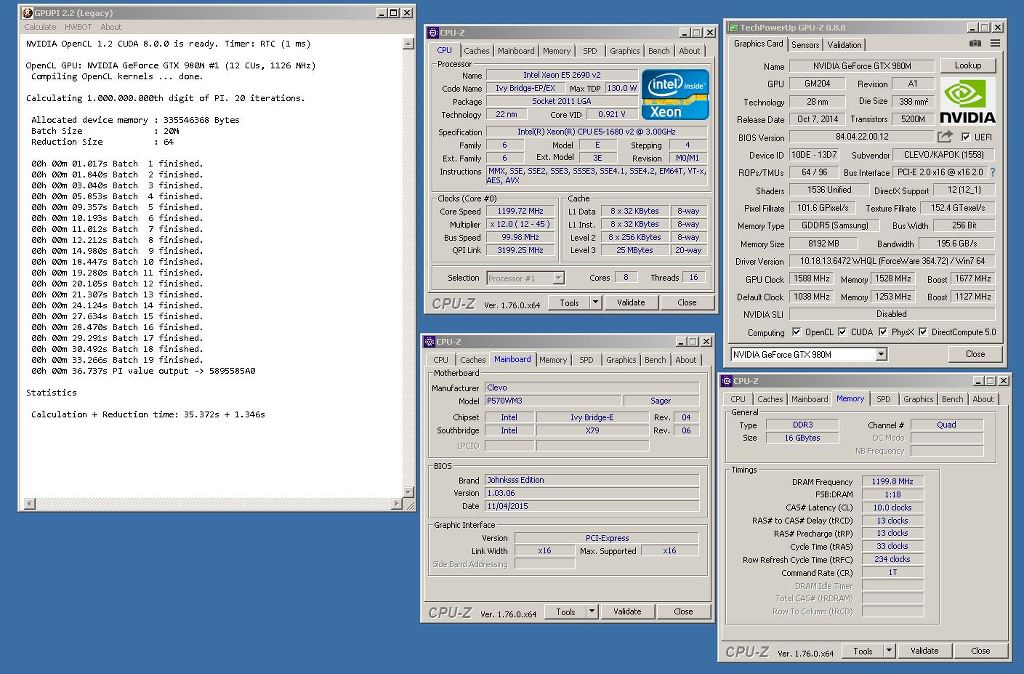The width and height of the screenshot is (1024, 674).
Task: Click the Lookup button in GPU-Z
Action: (967, 65)
